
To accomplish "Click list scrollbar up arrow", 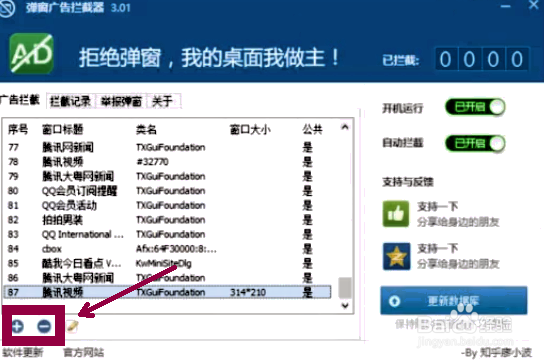I will pos(345,127).
